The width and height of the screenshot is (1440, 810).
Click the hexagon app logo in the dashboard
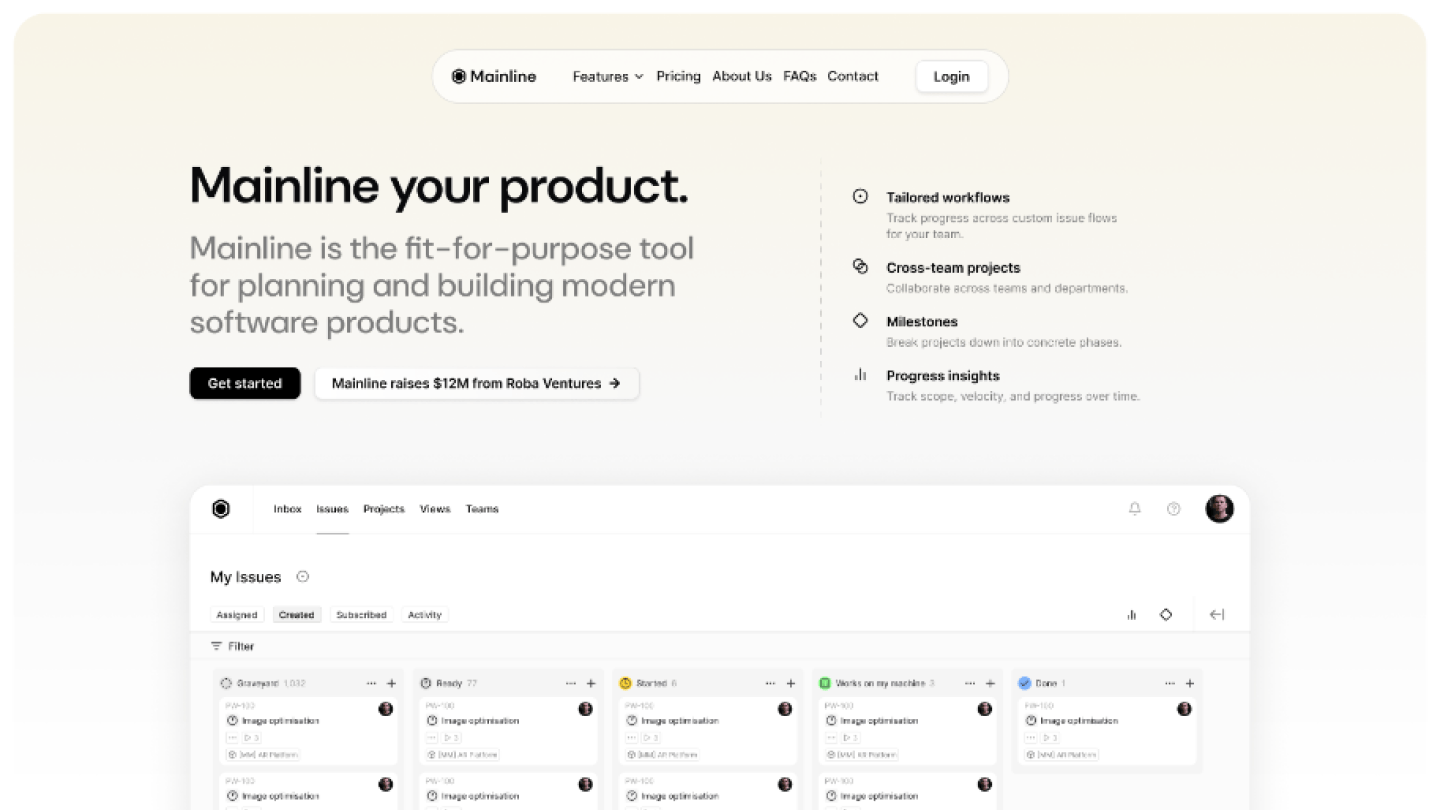pos(221,509)
